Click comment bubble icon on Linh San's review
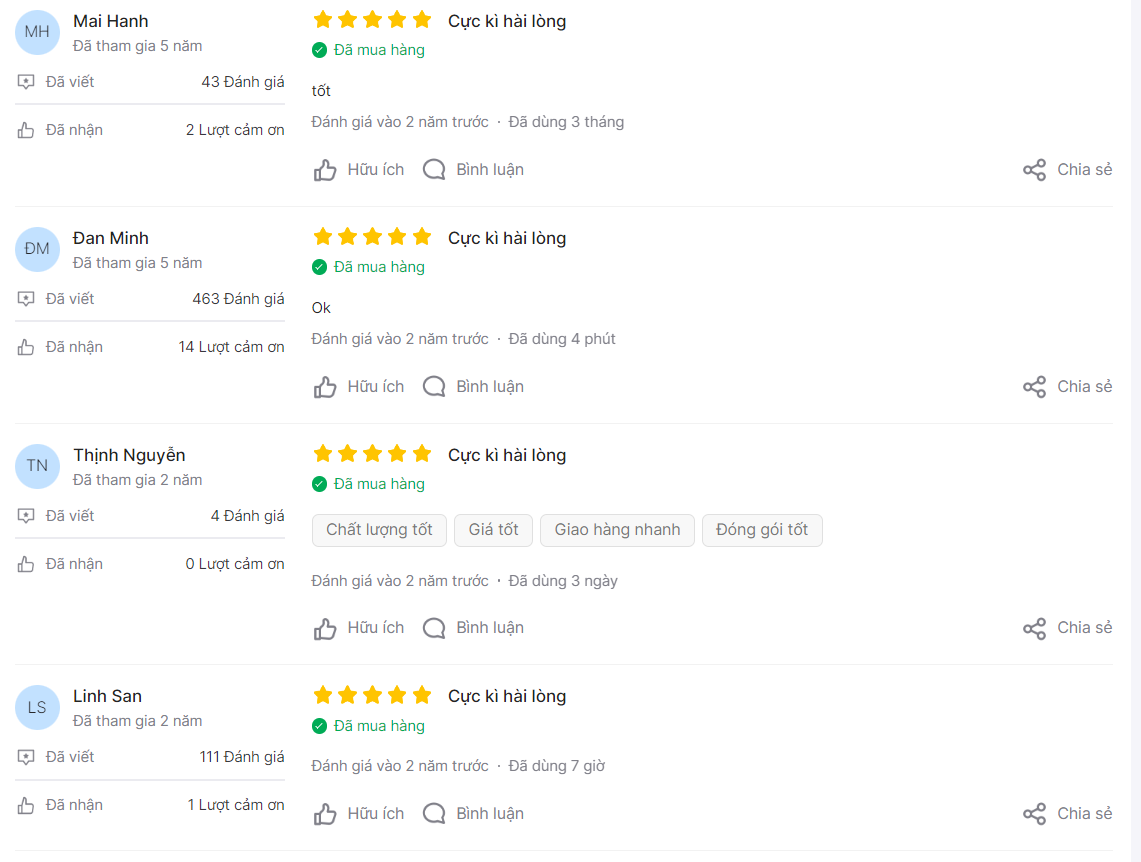Image resolution: width=1141 pixels, height=862 pixels. [434, 814]
